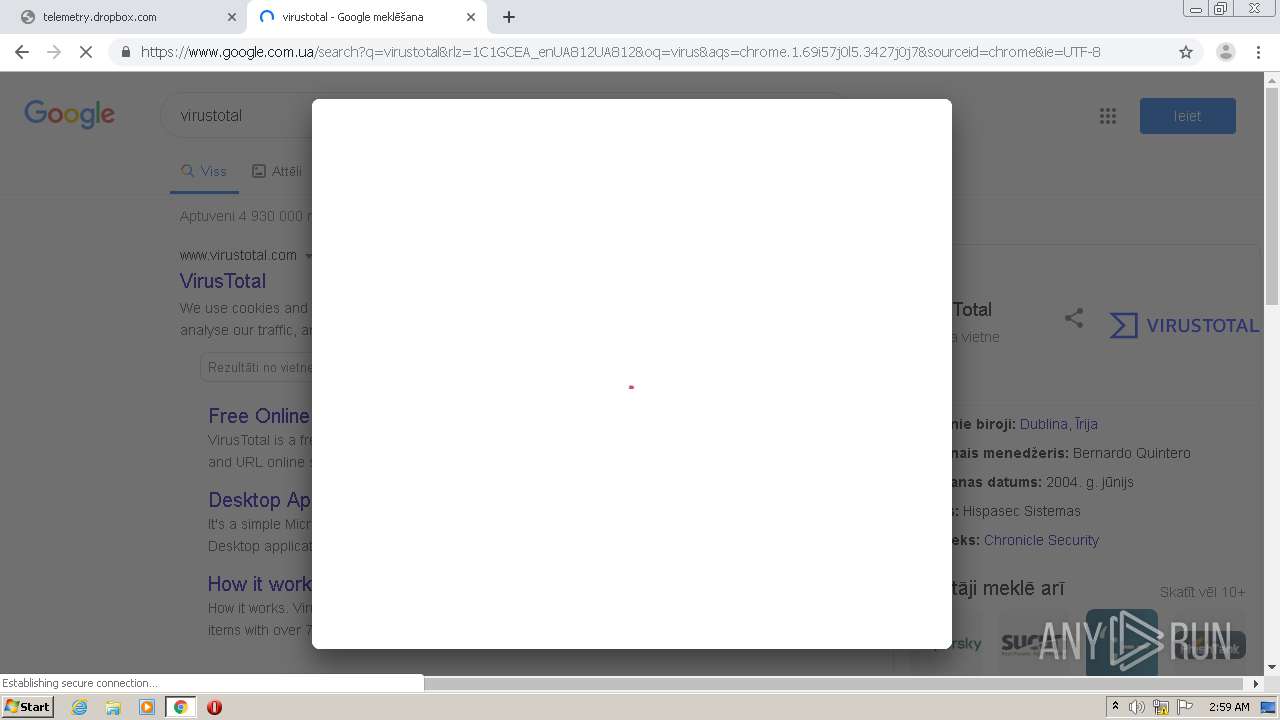Click the Google logo
The height and width of the screenshot is (720, 1280).
point(69,114)
